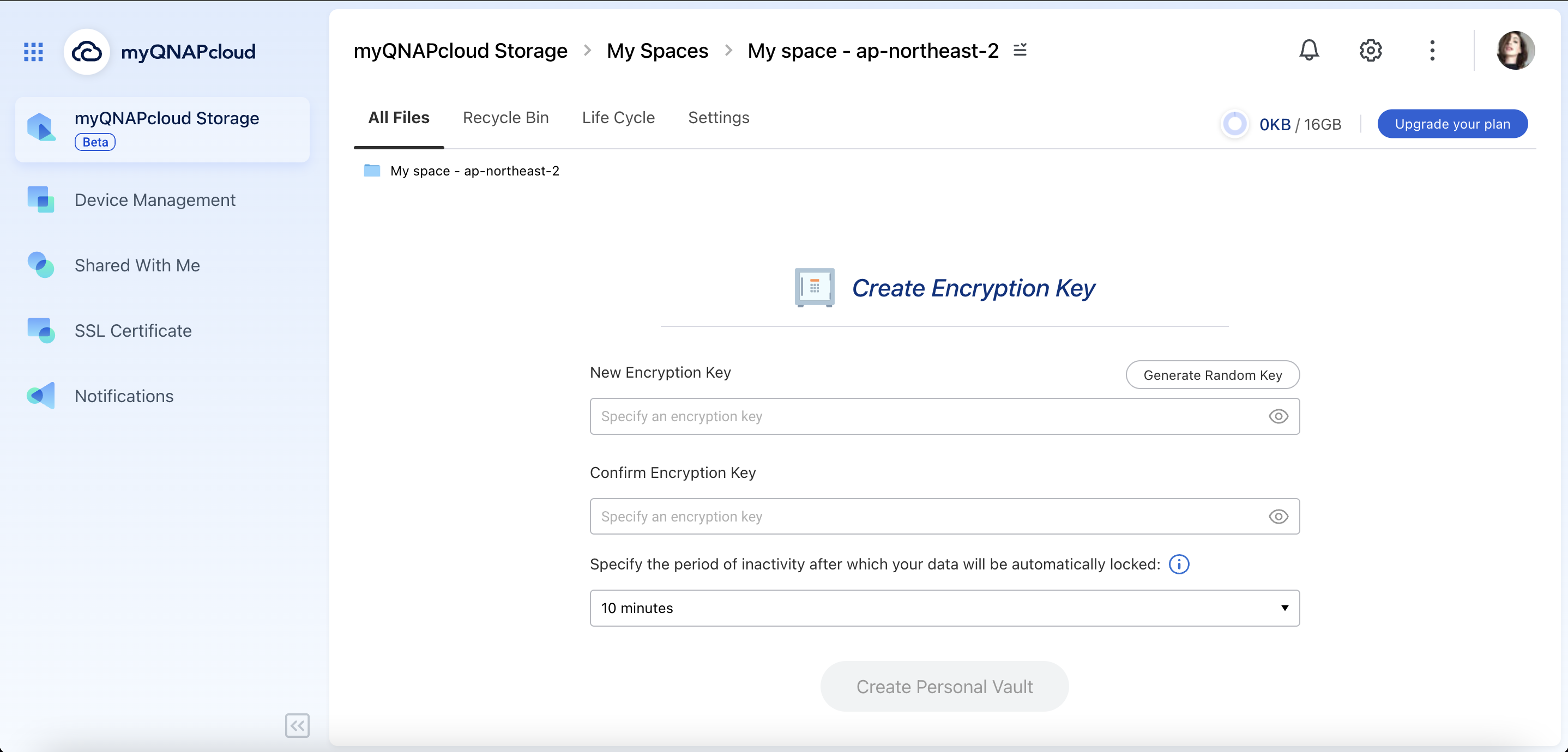Click the myQNAPcloud brand name text
Viewport: 1568px width, 752px height.
pyautogui.click(x=188, y=52)
